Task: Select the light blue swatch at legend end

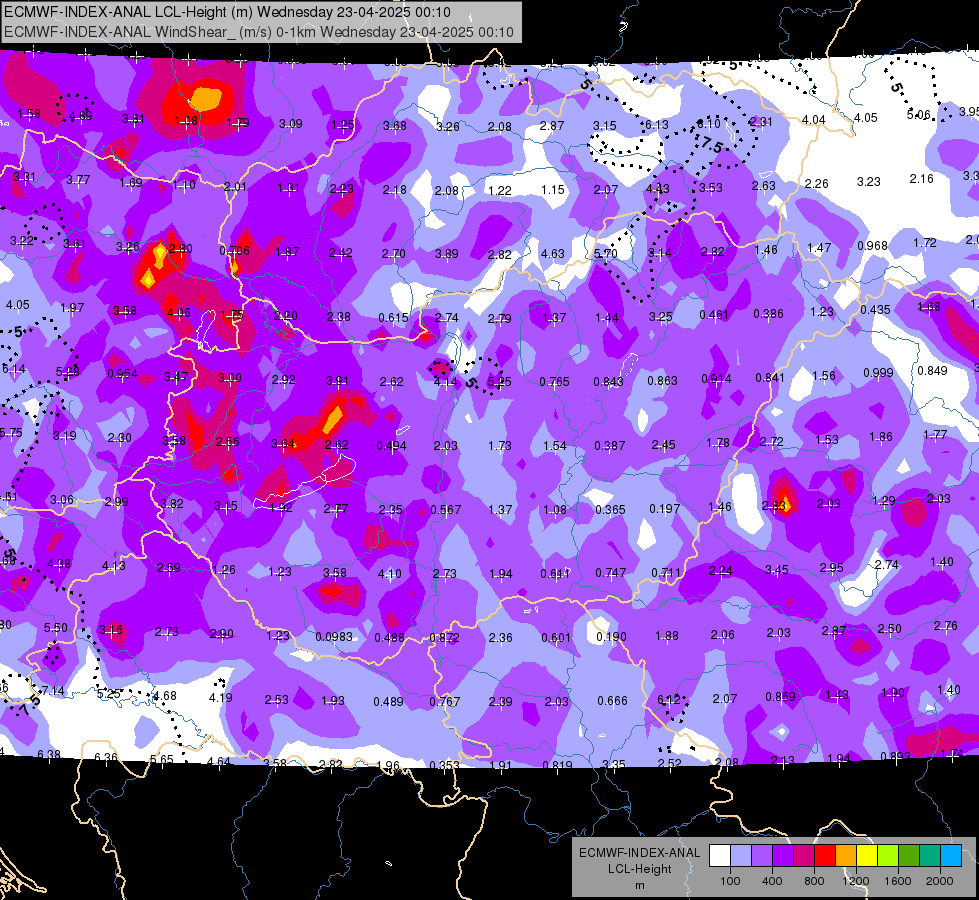Action: coord(951,855)
